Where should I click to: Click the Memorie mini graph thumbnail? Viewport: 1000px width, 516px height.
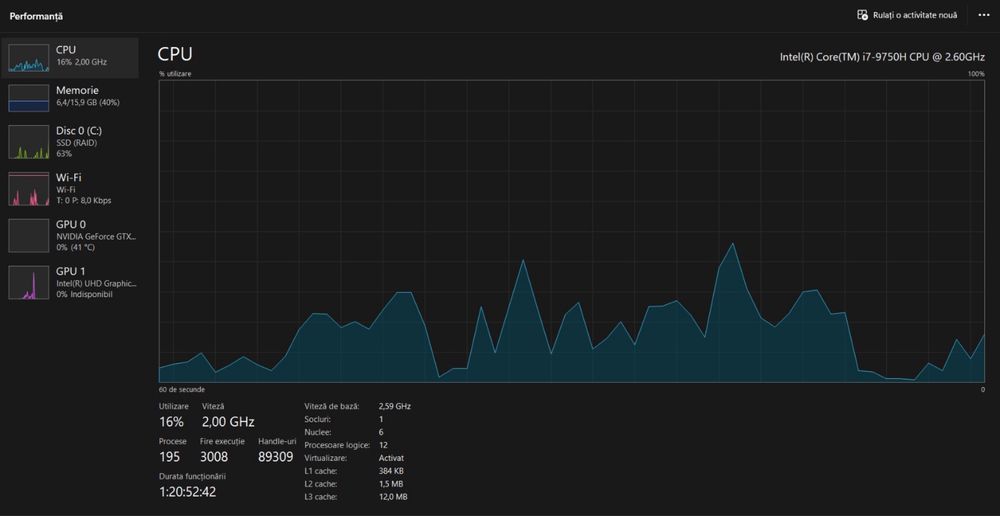coord(29,98)
